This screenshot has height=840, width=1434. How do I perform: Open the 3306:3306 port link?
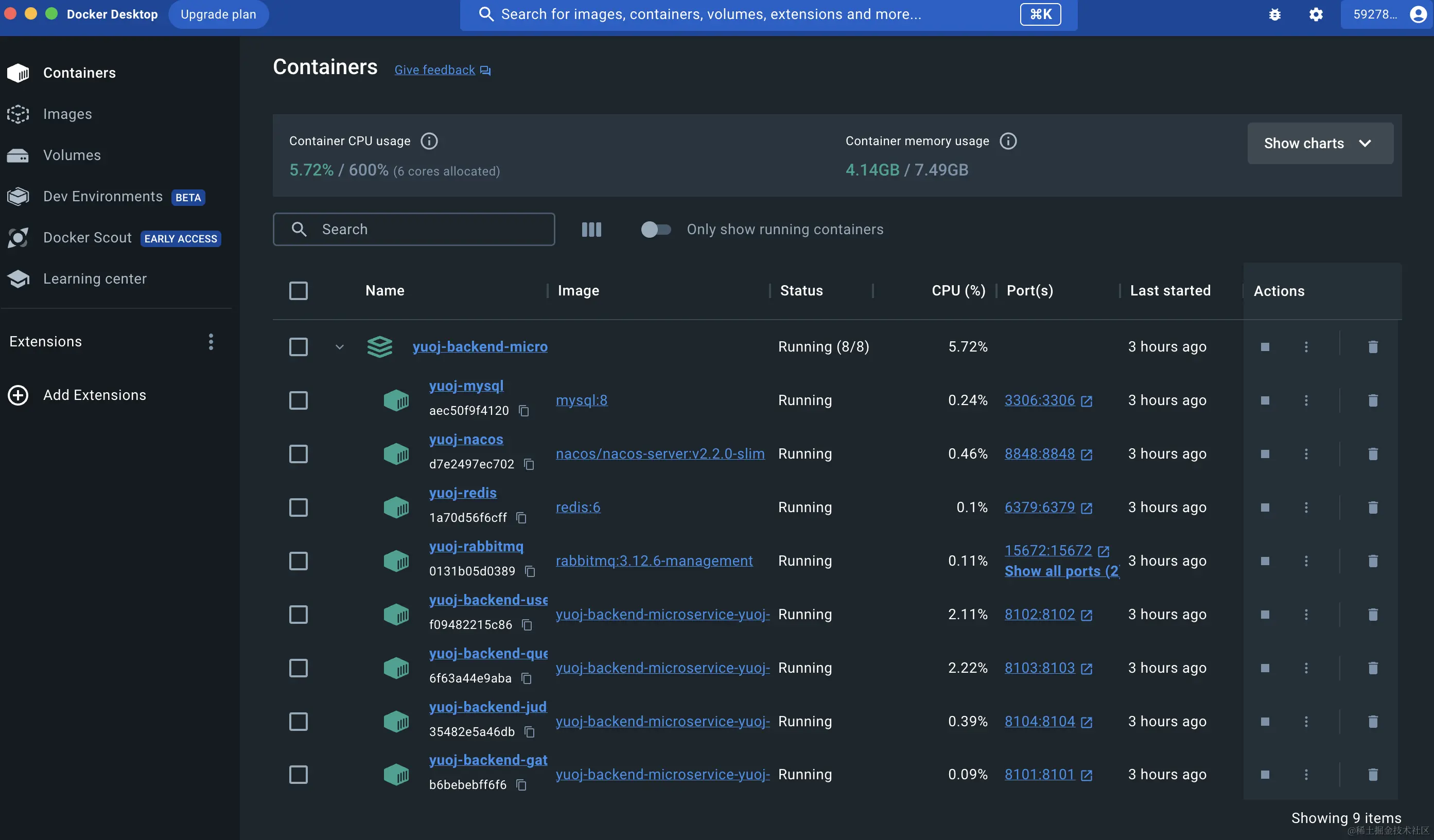[1040, 400]
